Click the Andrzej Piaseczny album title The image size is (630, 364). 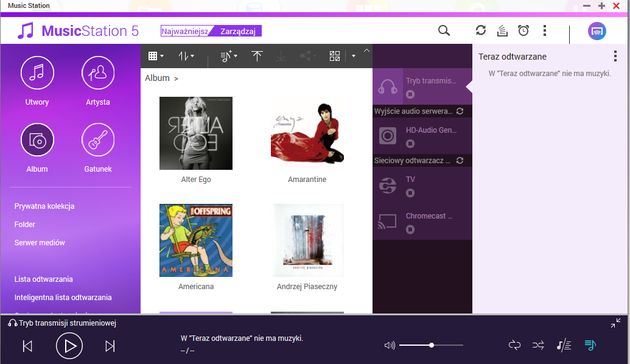pos(307,286)
